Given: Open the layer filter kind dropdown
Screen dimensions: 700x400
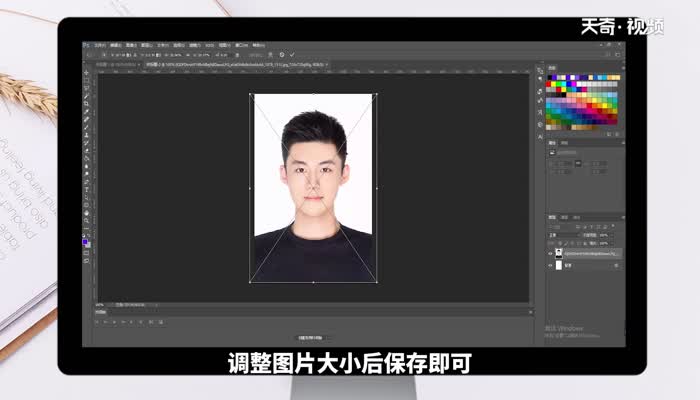Looking at the screenshot, I should (x=560, y=227).
